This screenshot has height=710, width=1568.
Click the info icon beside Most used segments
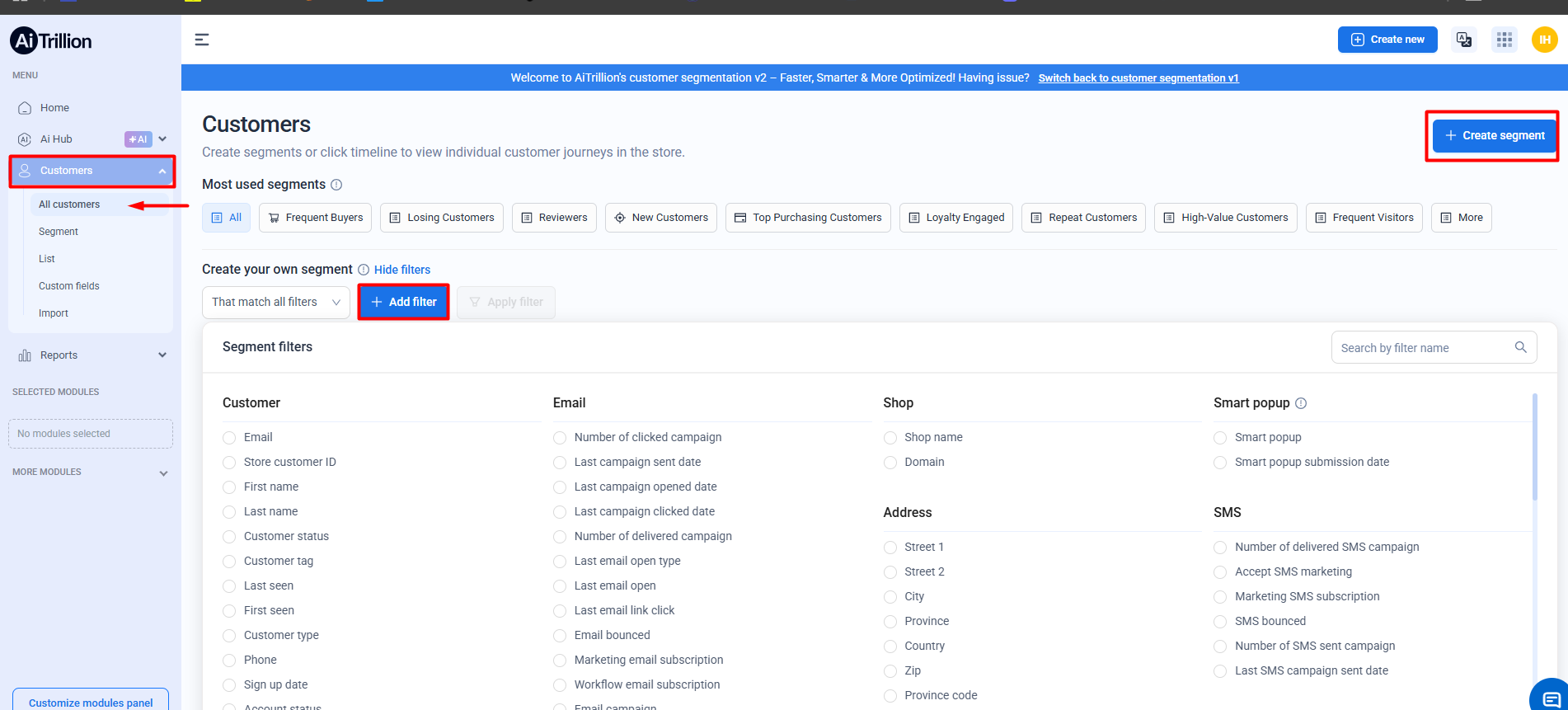(336, 185)
